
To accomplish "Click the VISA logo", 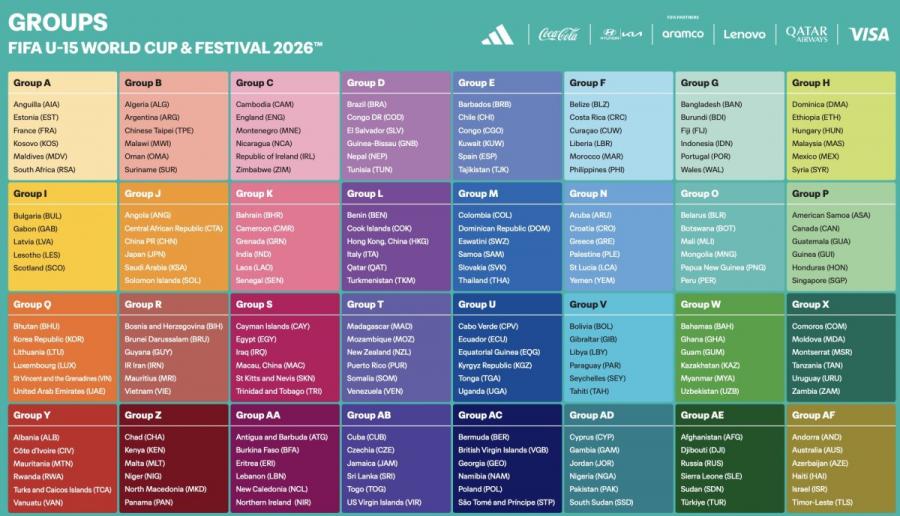I will click(x=869, y=34).
